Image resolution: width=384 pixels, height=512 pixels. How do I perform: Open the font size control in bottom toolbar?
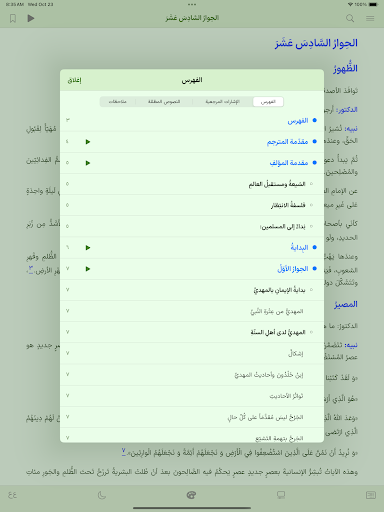12,495
